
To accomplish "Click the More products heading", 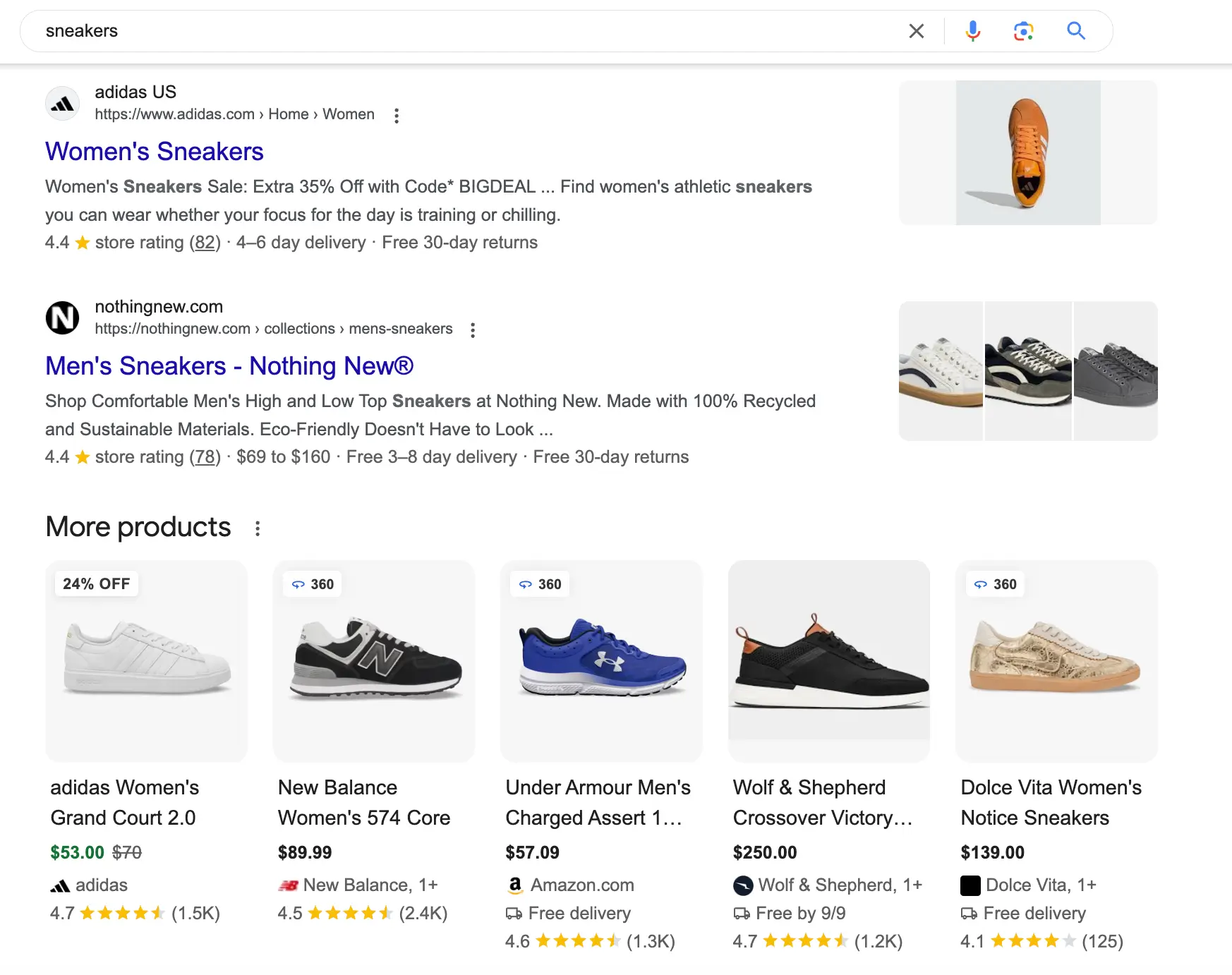I will (x=138, y=527).
